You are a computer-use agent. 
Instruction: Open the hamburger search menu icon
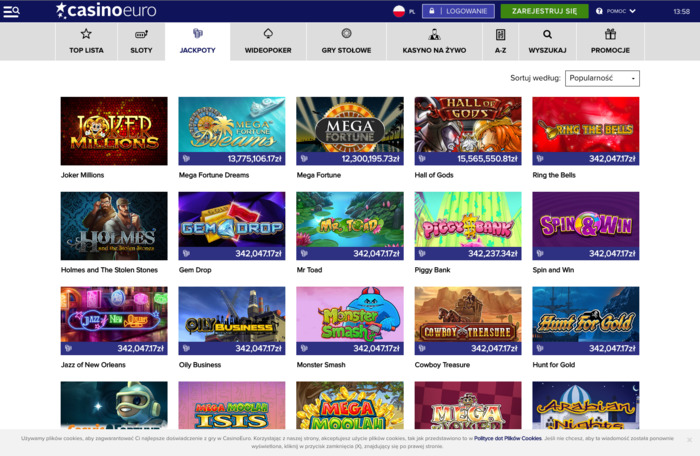11,11
